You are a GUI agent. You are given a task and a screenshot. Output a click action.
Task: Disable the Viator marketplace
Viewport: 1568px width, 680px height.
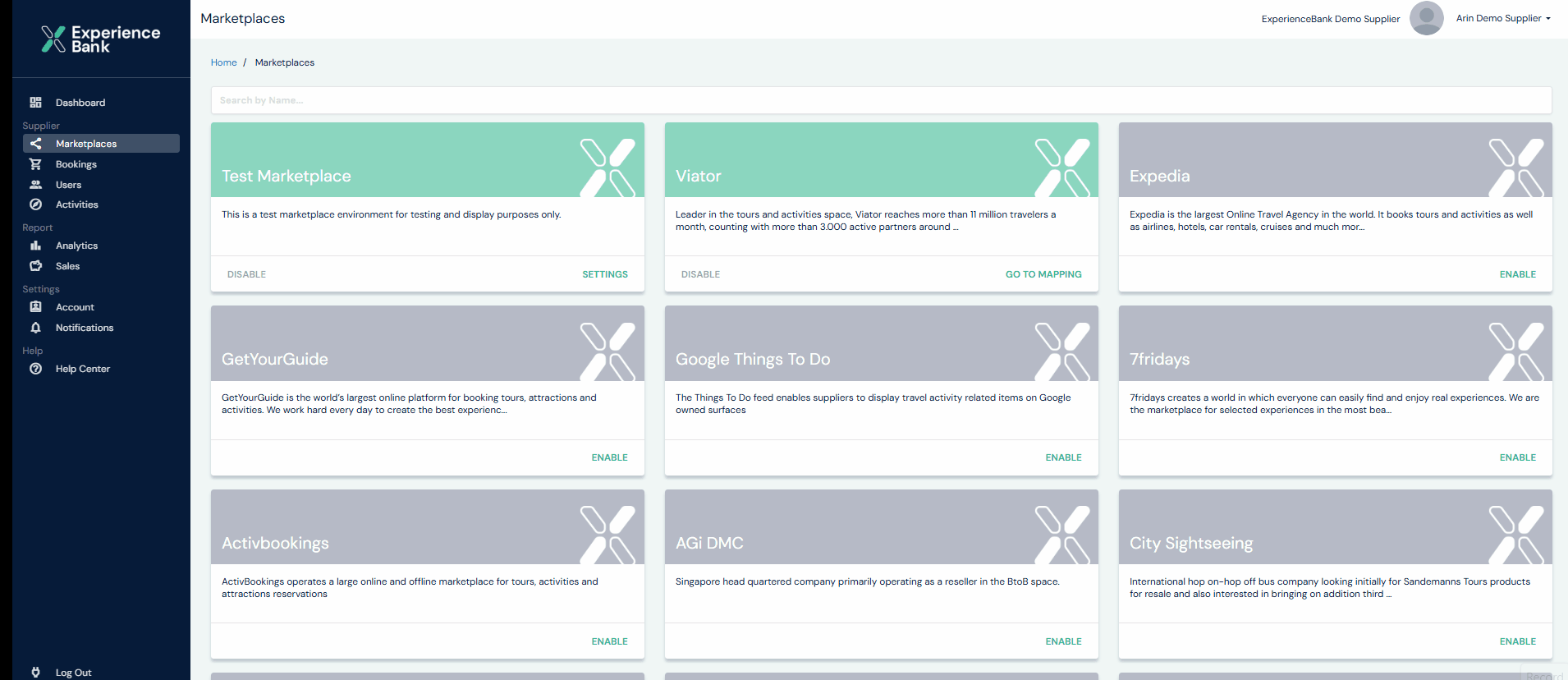click(x=700, y=274)
